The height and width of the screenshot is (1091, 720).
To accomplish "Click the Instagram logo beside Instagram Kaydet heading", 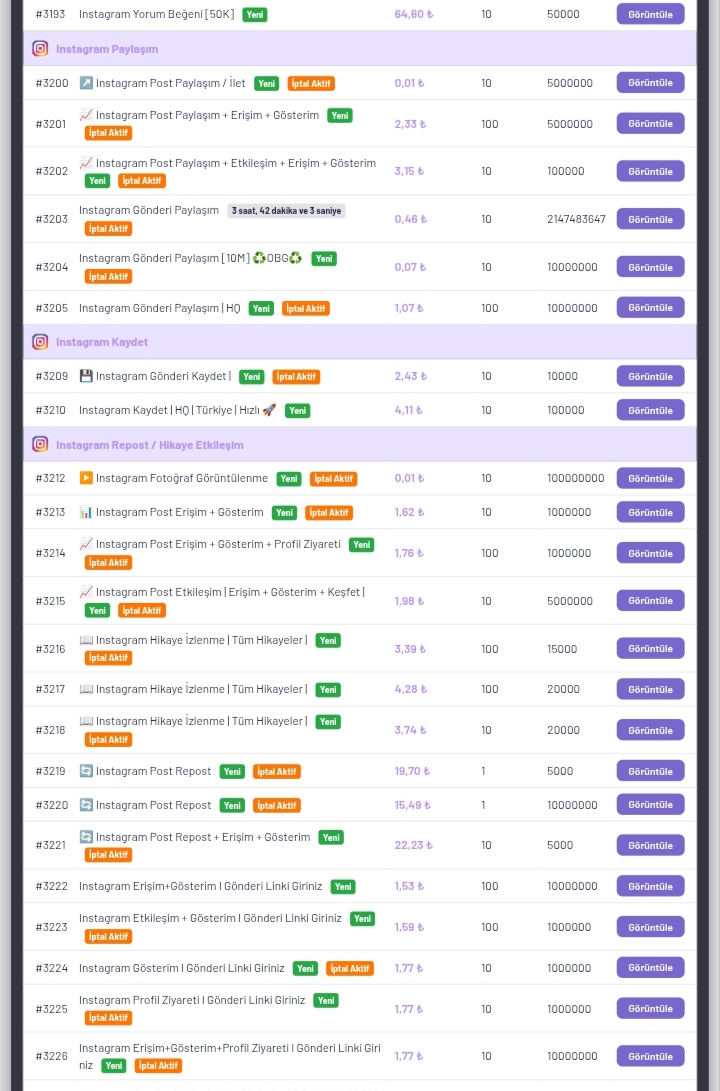I will click(x=40, y=342).
